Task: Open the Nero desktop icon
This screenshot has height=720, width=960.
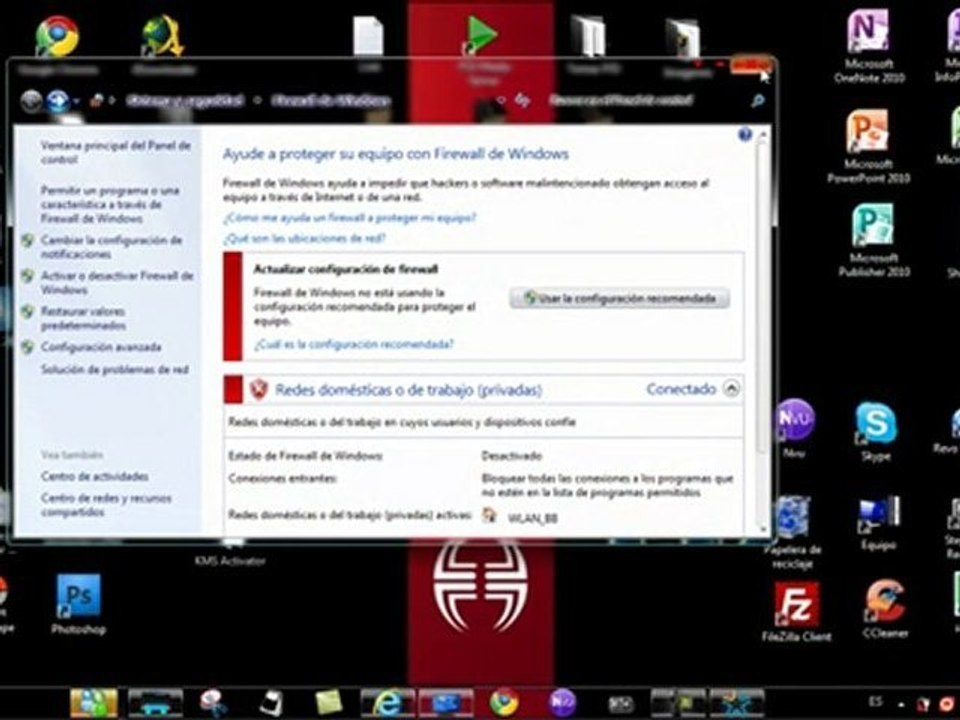Action: coord(794,428)
